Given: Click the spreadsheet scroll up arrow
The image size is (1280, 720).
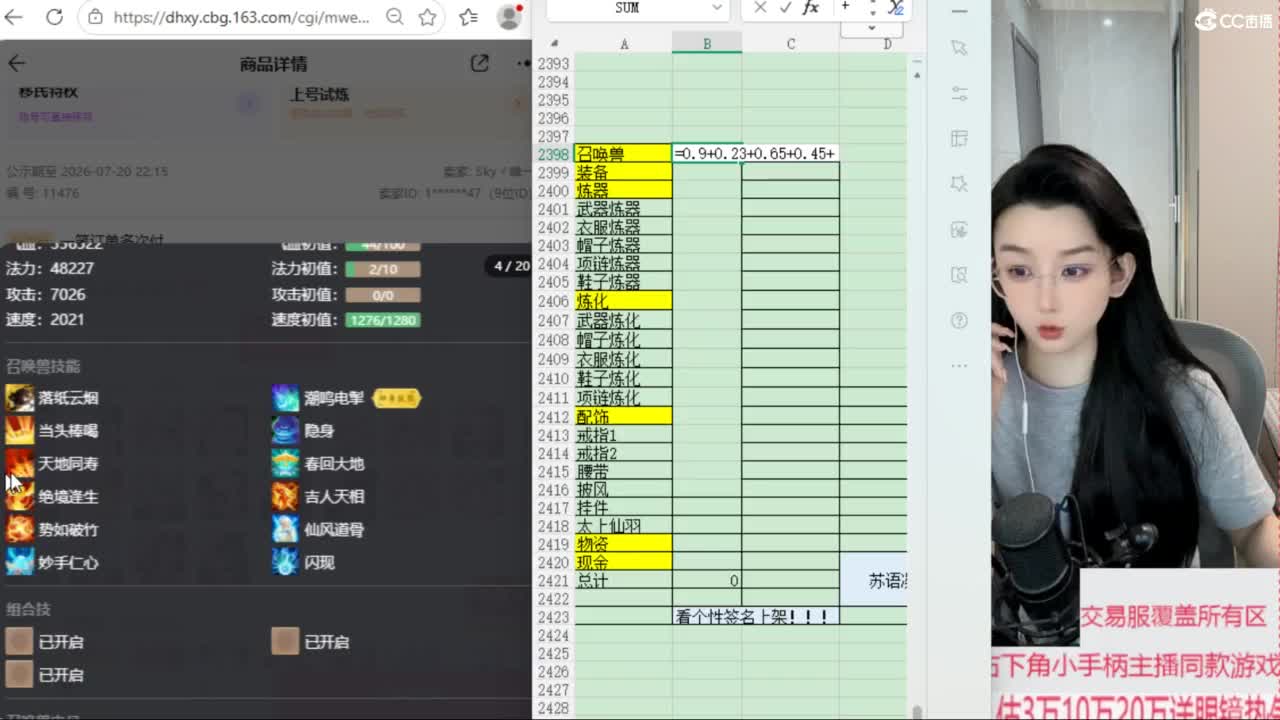Looking at the screenshot, I should click(917, 75).
